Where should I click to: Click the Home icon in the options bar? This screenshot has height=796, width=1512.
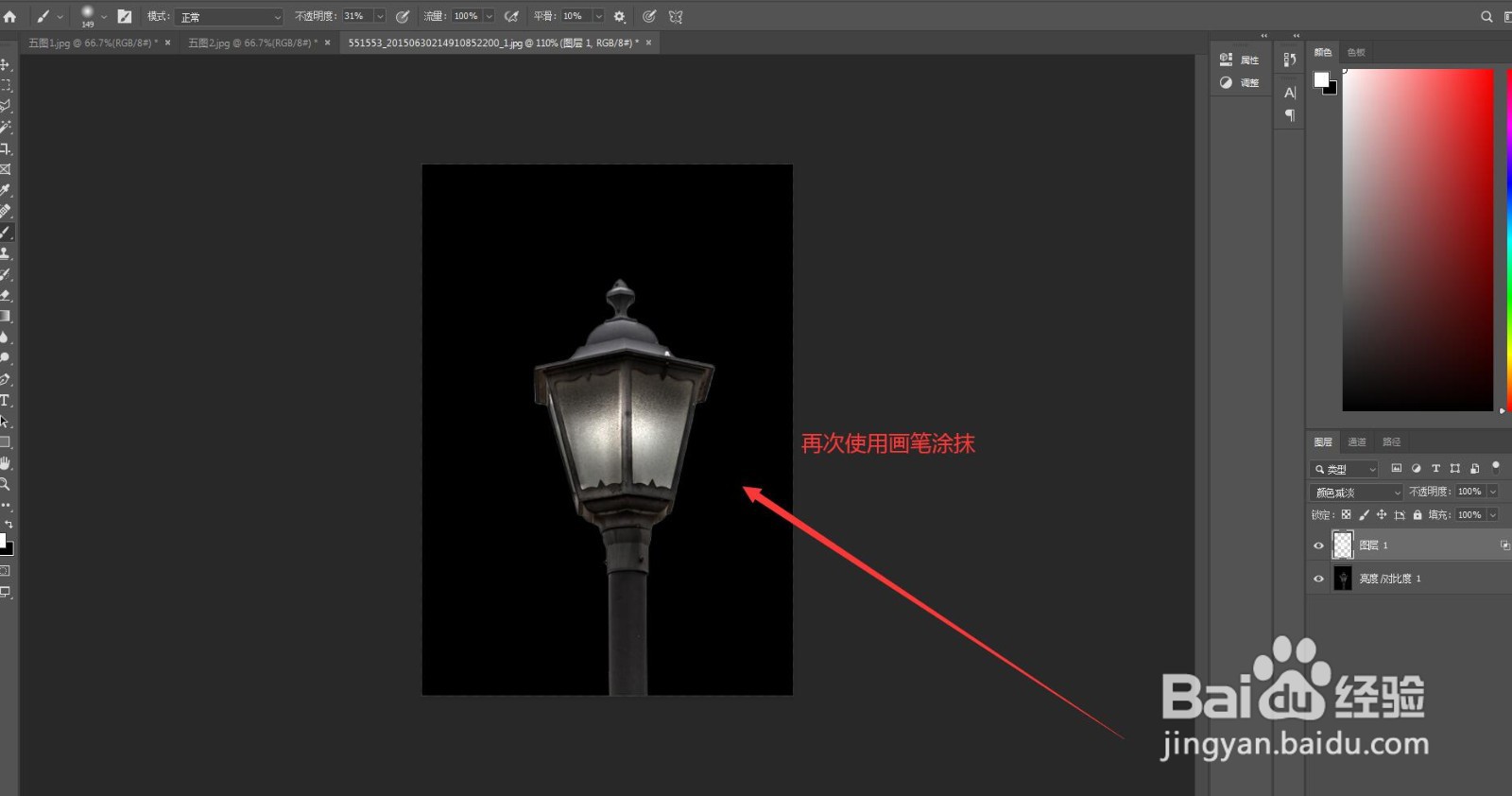(10, 16)
